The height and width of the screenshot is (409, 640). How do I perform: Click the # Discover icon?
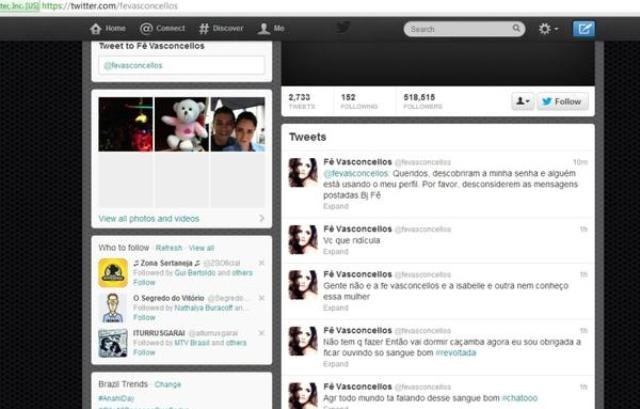pyautogui.click(x=204, y=29)
